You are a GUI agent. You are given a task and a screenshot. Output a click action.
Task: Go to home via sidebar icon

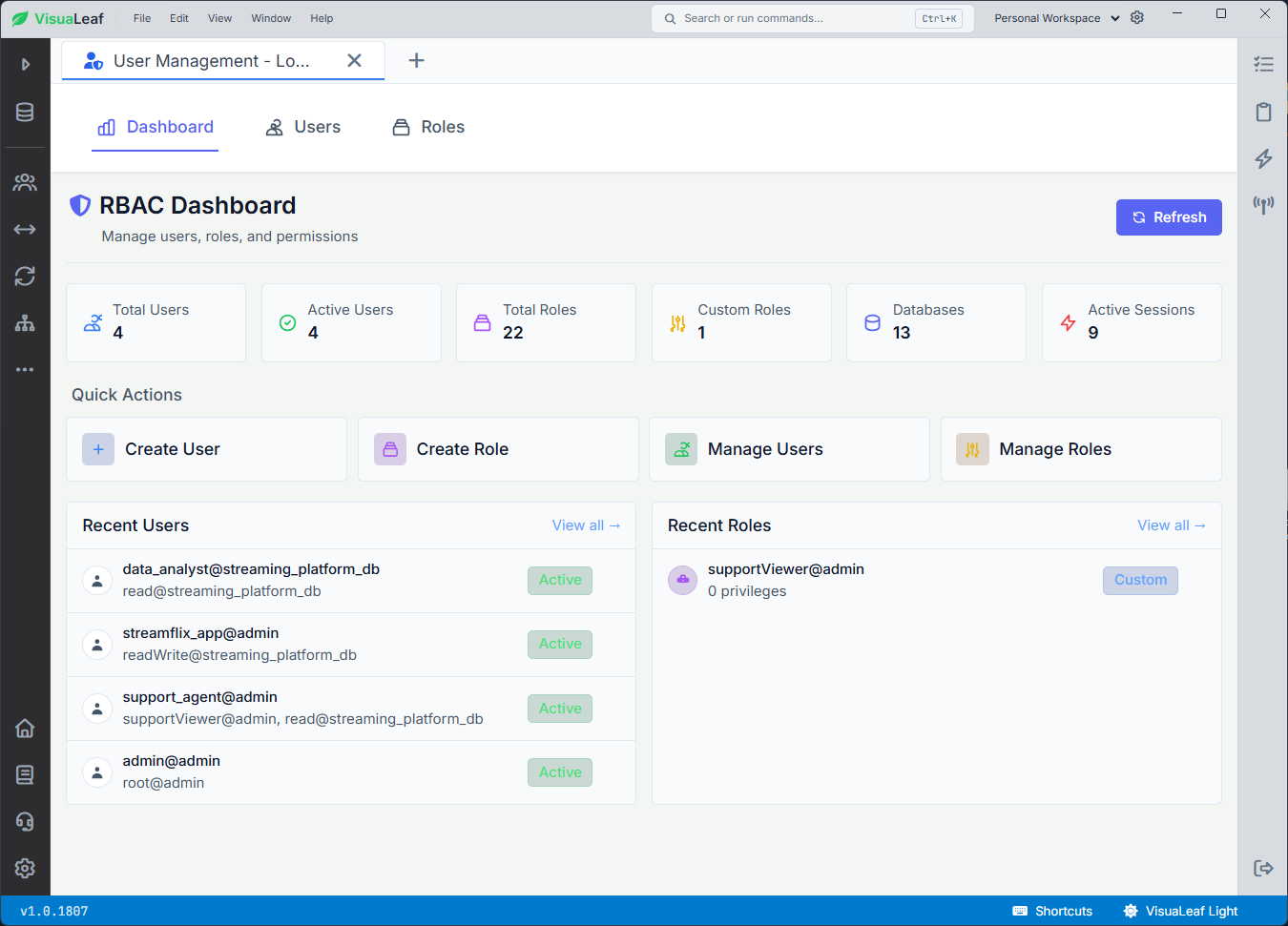coord(25,728)
